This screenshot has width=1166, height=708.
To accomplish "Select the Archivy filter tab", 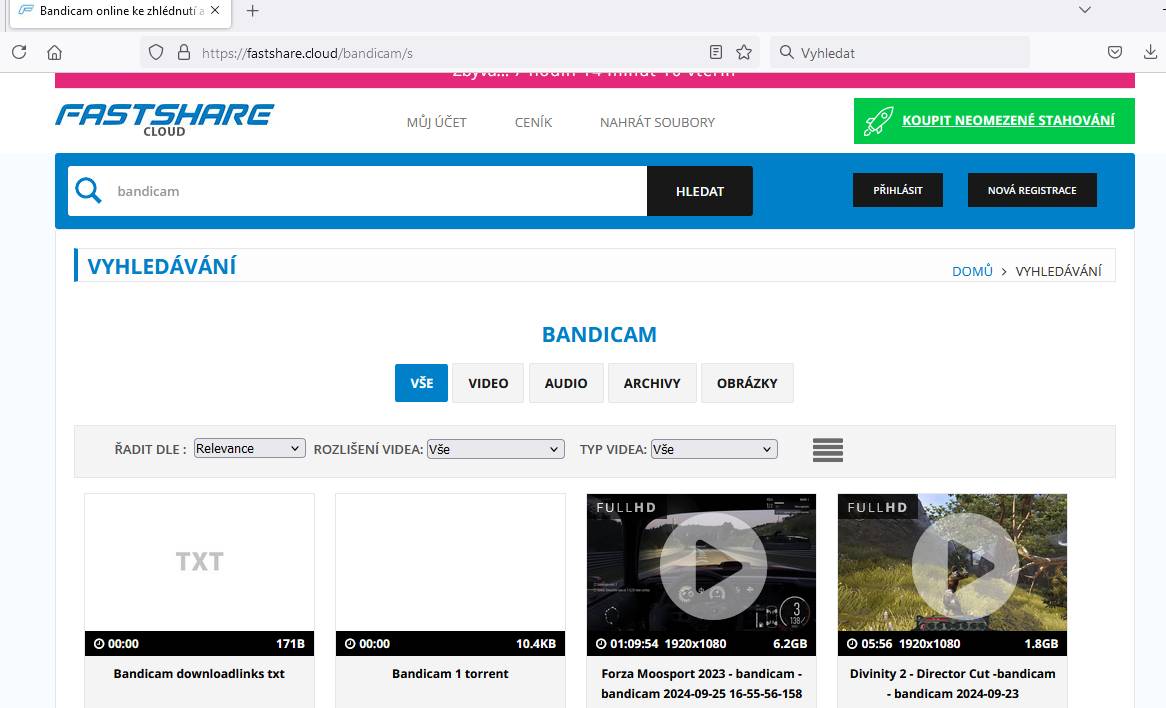I will [x=652, y=383].
